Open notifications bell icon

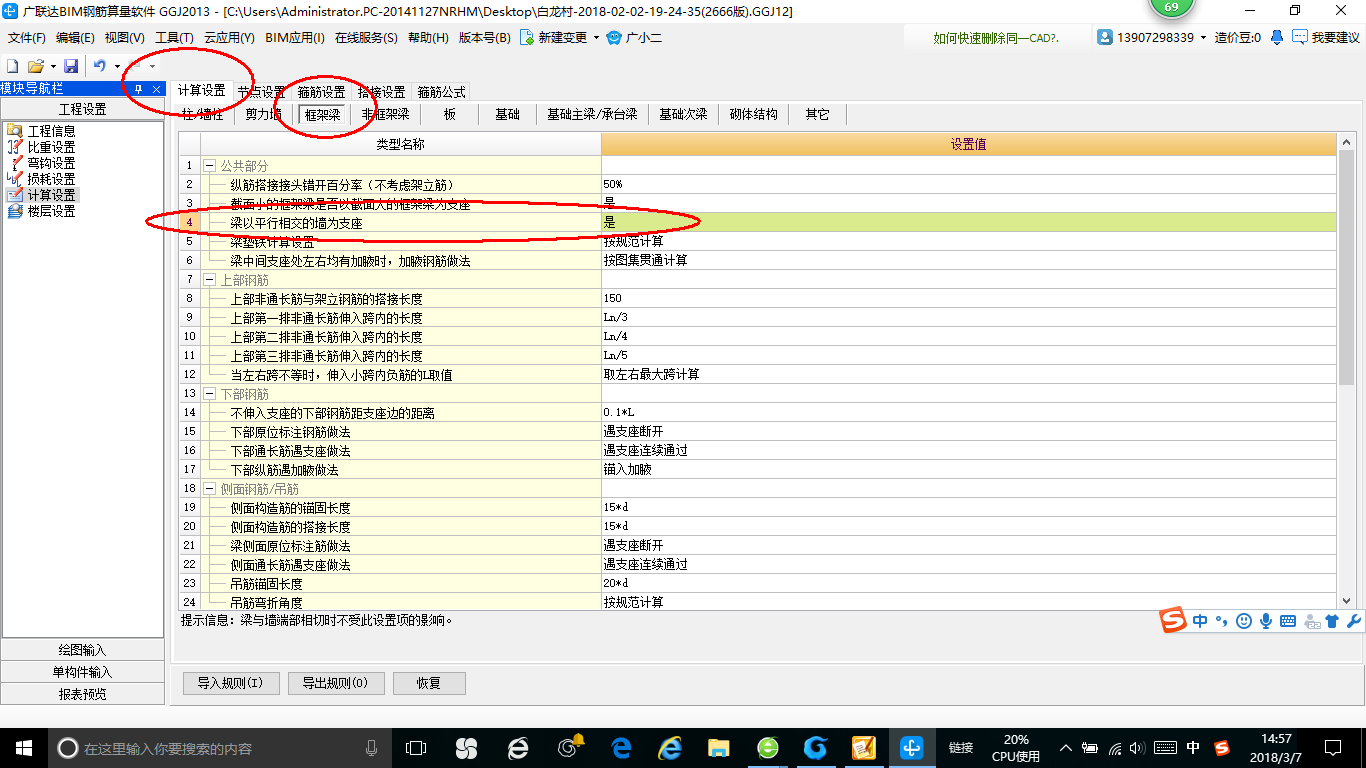[x=1277, y=37]
